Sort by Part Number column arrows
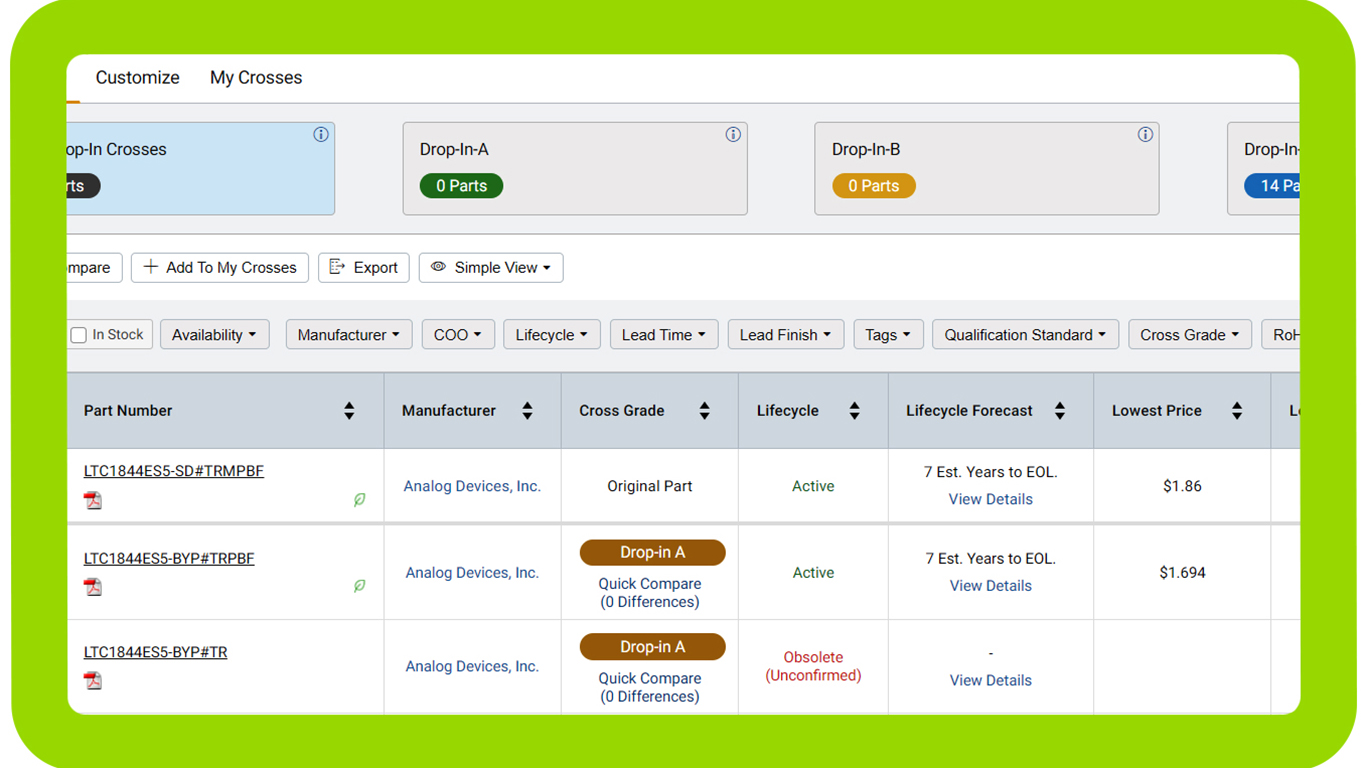 (x=349, y=411)
